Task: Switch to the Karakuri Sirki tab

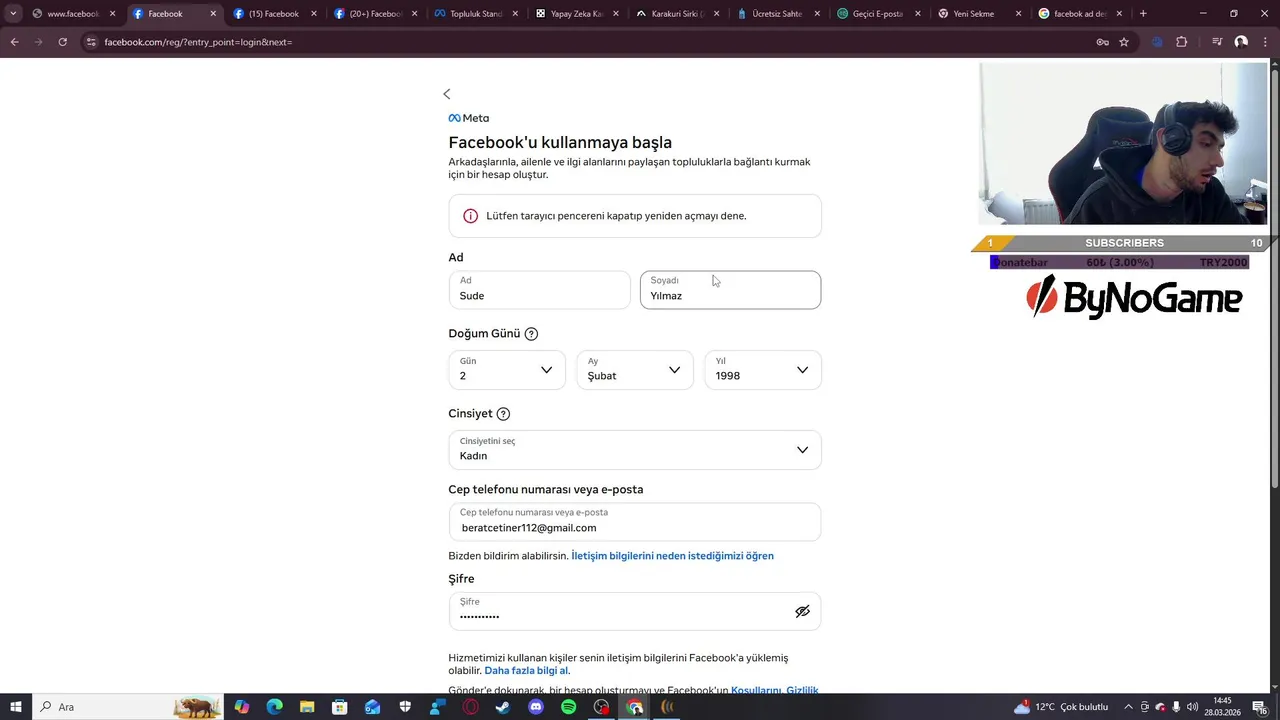Action: [669, 14]
